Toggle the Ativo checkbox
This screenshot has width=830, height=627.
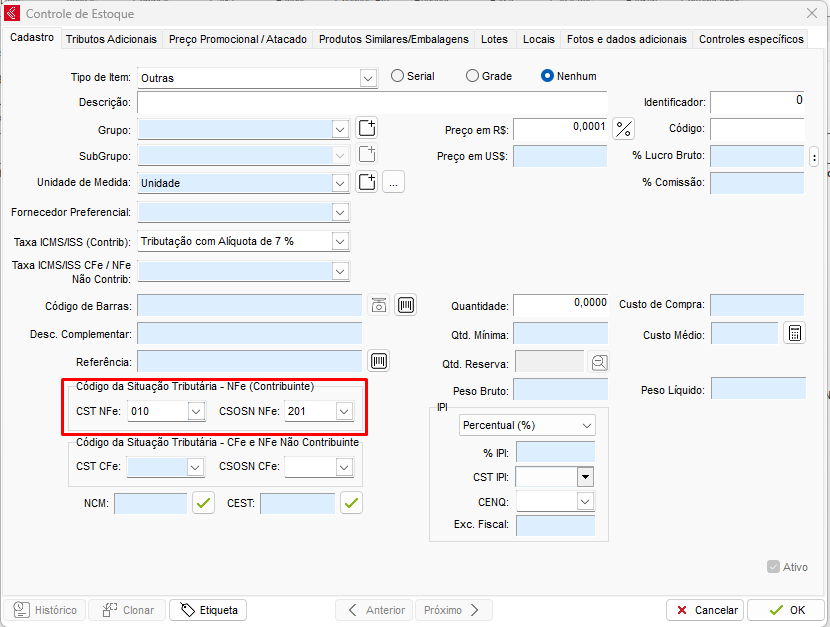pyautogui.click(x=773, y=567)
